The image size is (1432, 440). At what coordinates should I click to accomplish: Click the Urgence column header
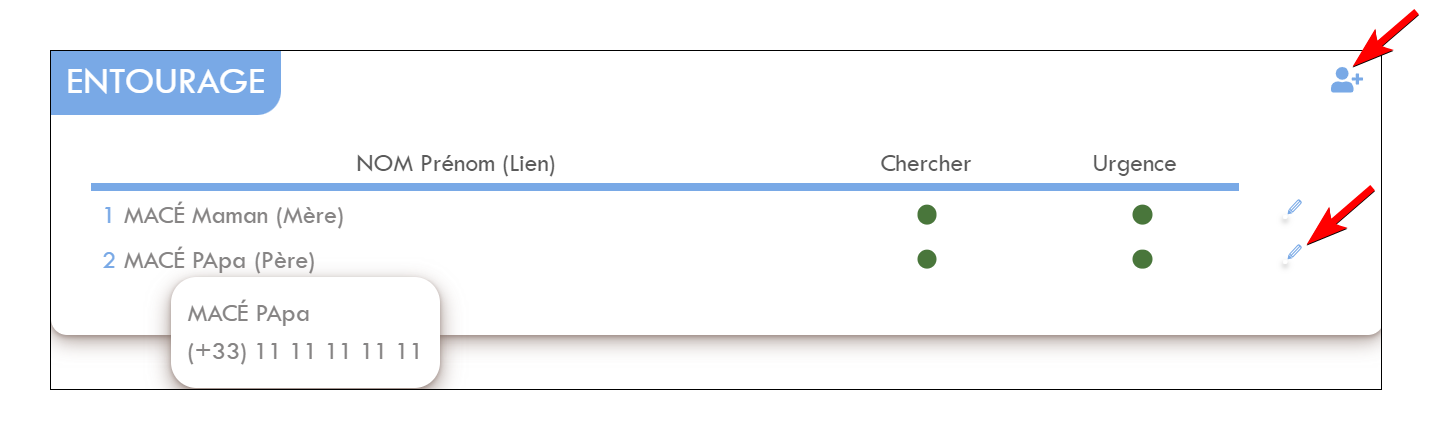[1135, 163]
